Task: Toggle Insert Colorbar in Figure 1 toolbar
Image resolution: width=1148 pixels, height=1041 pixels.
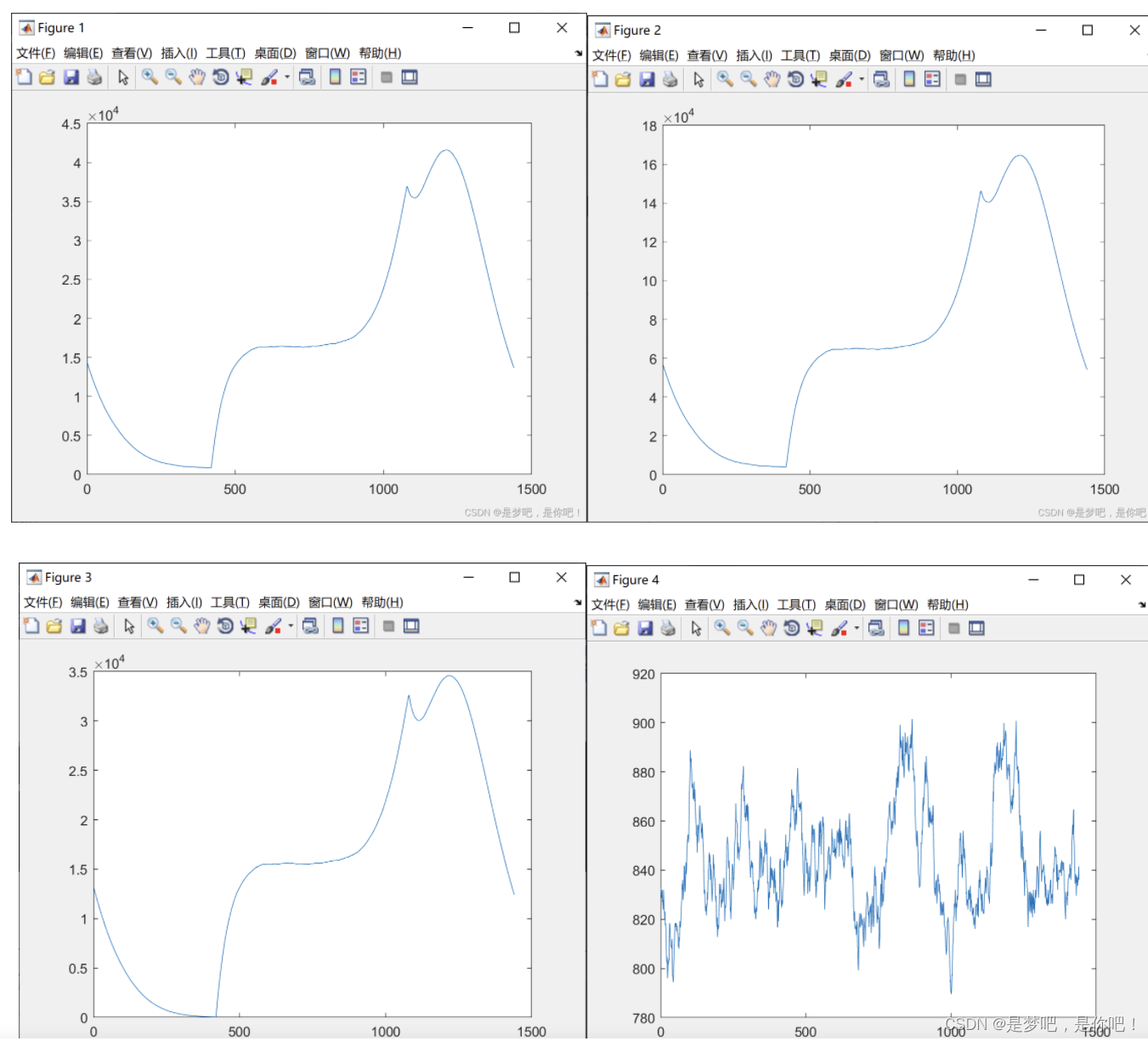Action: tap(335, 77)
